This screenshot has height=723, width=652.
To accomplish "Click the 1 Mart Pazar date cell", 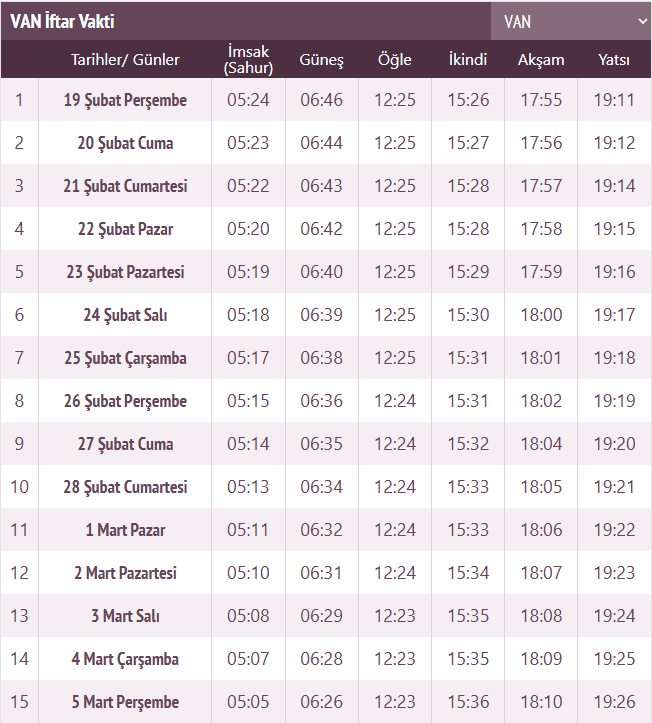I will [125, 530].
